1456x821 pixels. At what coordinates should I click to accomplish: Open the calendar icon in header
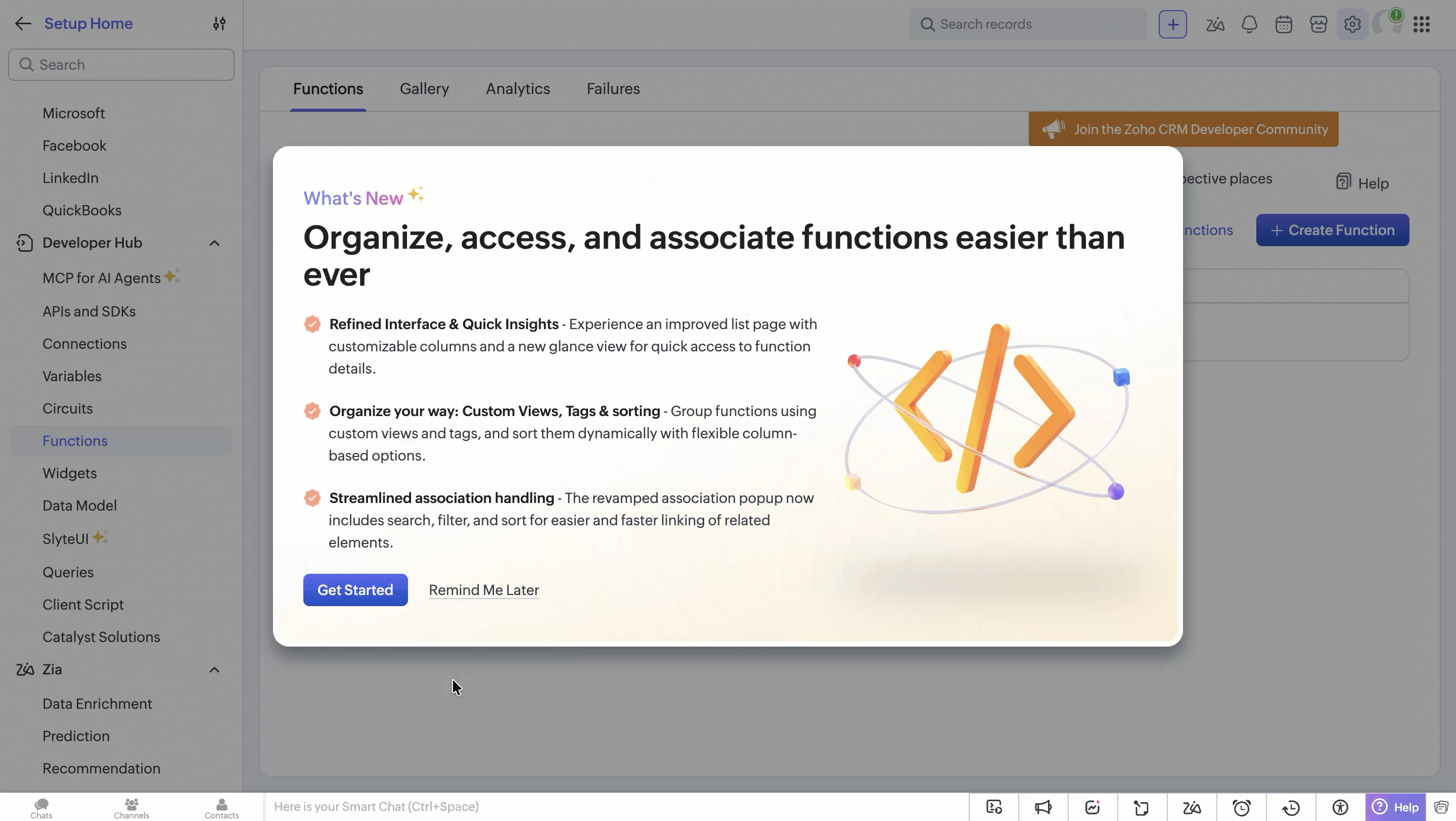tap(1284, 24)
